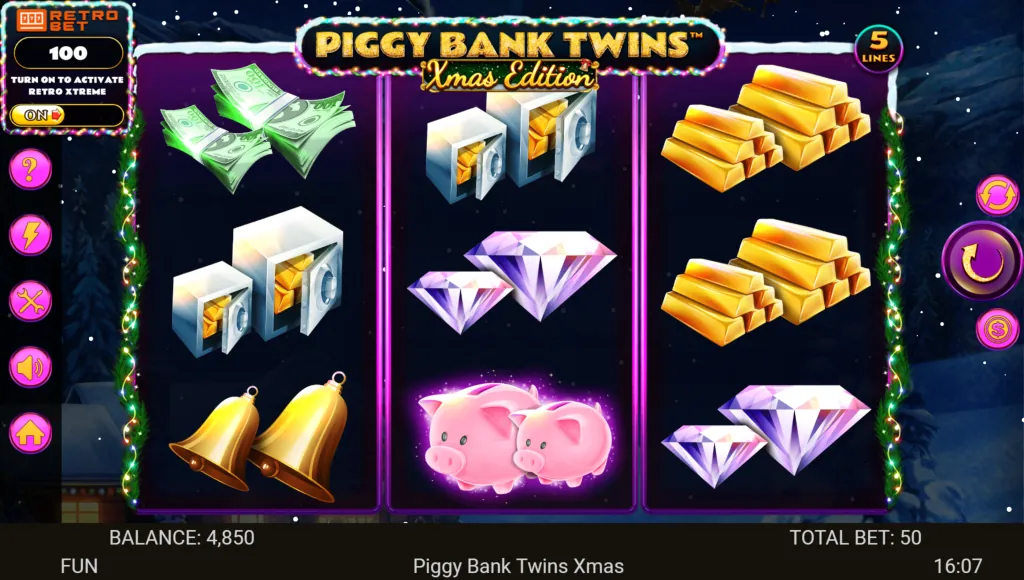Open the wrench and screwdriver settings
The width and height of the screenshot is (1024, 580).
[x=30, y=301]
